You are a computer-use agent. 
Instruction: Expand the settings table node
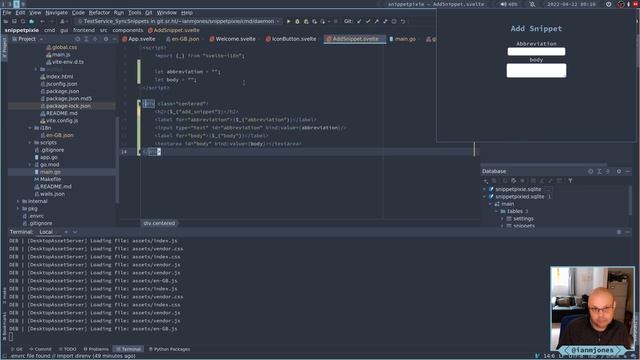502,219
